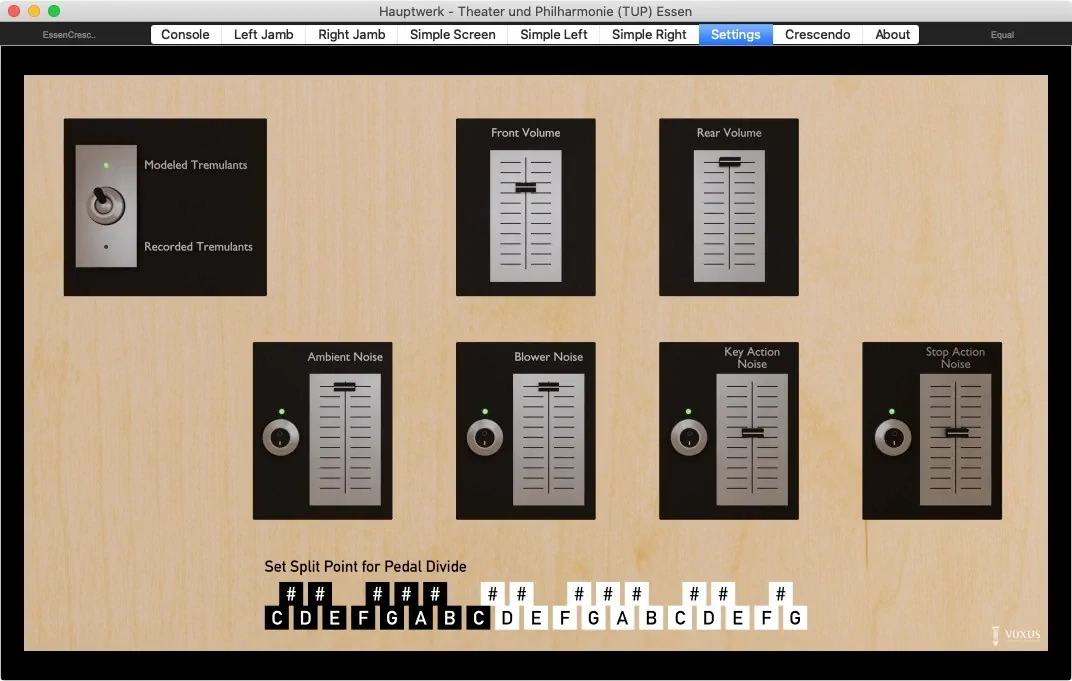Toggle the Ambient Noise on/off knob
1072x681 pixels.
pyautogui.click(x=281, y=438)
